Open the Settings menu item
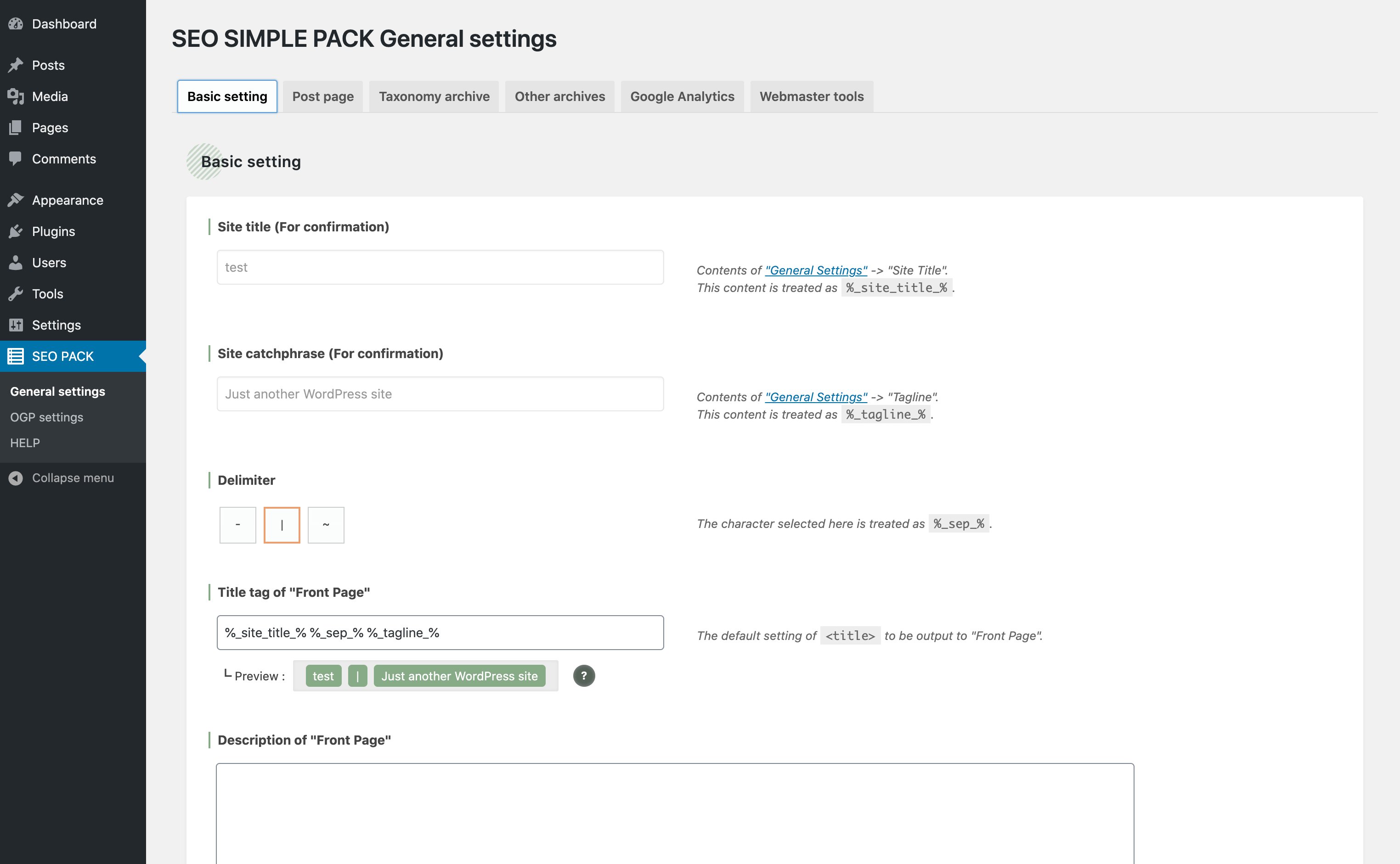This screenshot has width=1400, height=864. (x=73, y=325)
